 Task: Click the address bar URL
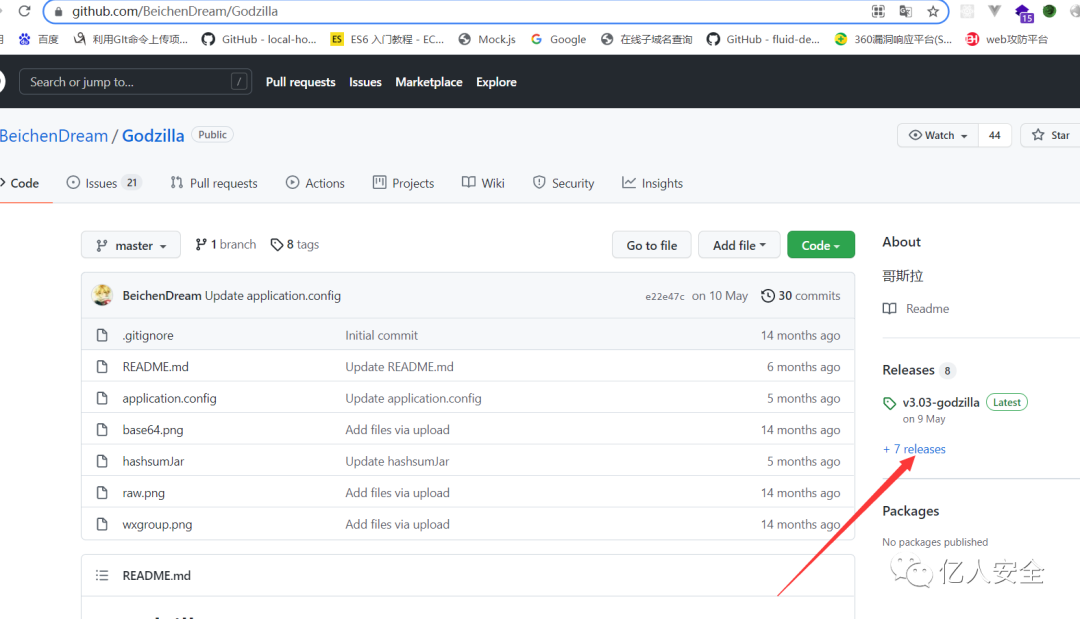click(x=175, y=12)
